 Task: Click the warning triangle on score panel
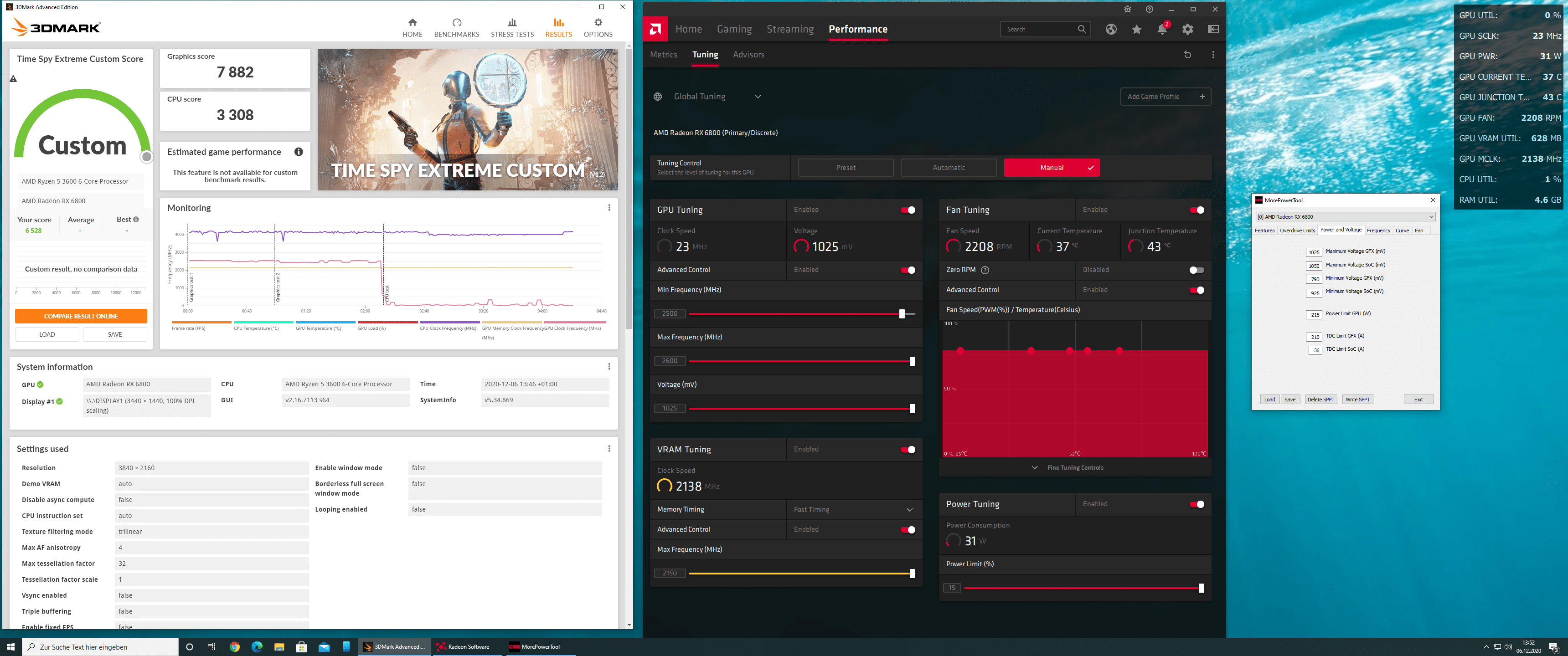(13, 78)
